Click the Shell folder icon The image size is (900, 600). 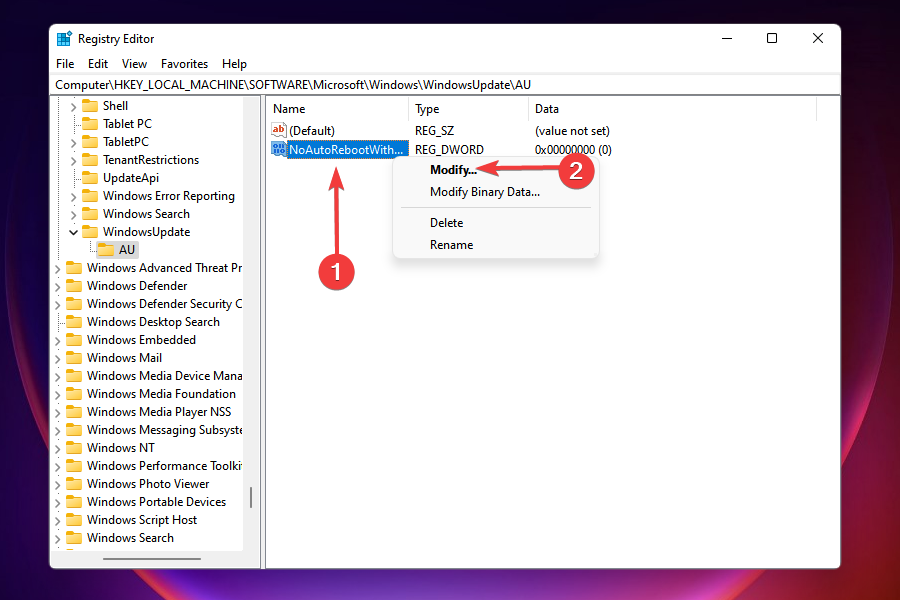click(x=90, y=106)
